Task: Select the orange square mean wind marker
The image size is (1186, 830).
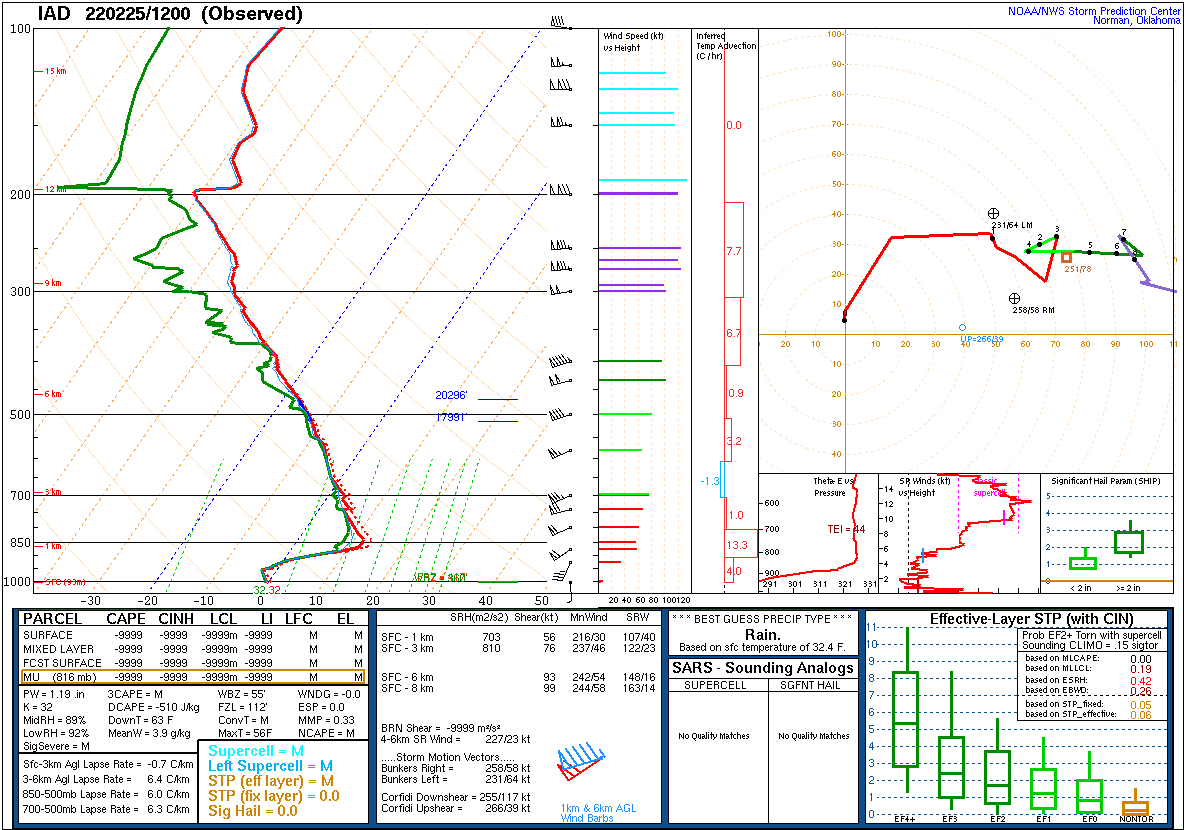Action: pyautogui.click(x=1066, y=257)
